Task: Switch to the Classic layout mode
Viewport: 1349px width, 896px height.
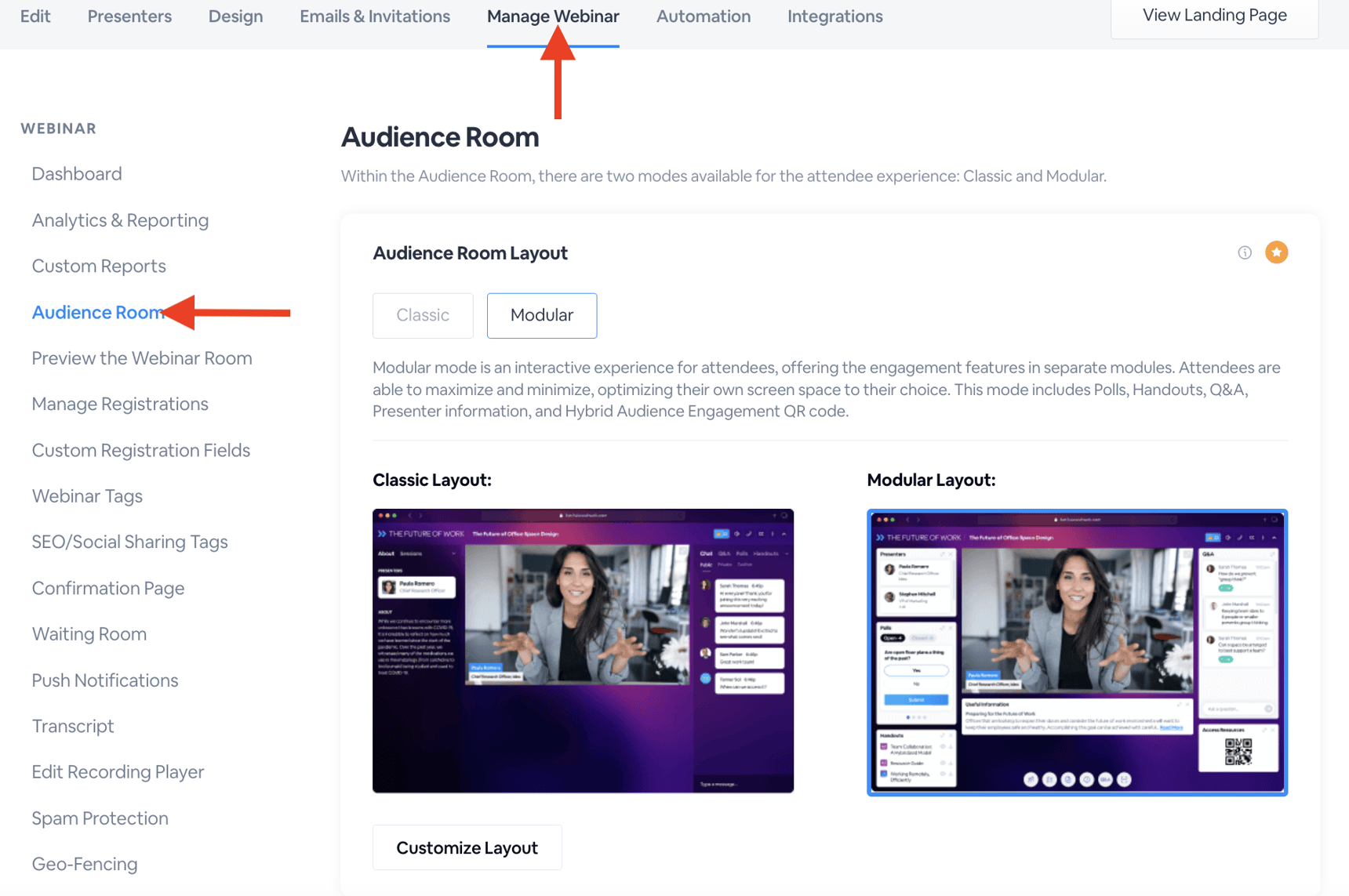Action: point(422,315)
